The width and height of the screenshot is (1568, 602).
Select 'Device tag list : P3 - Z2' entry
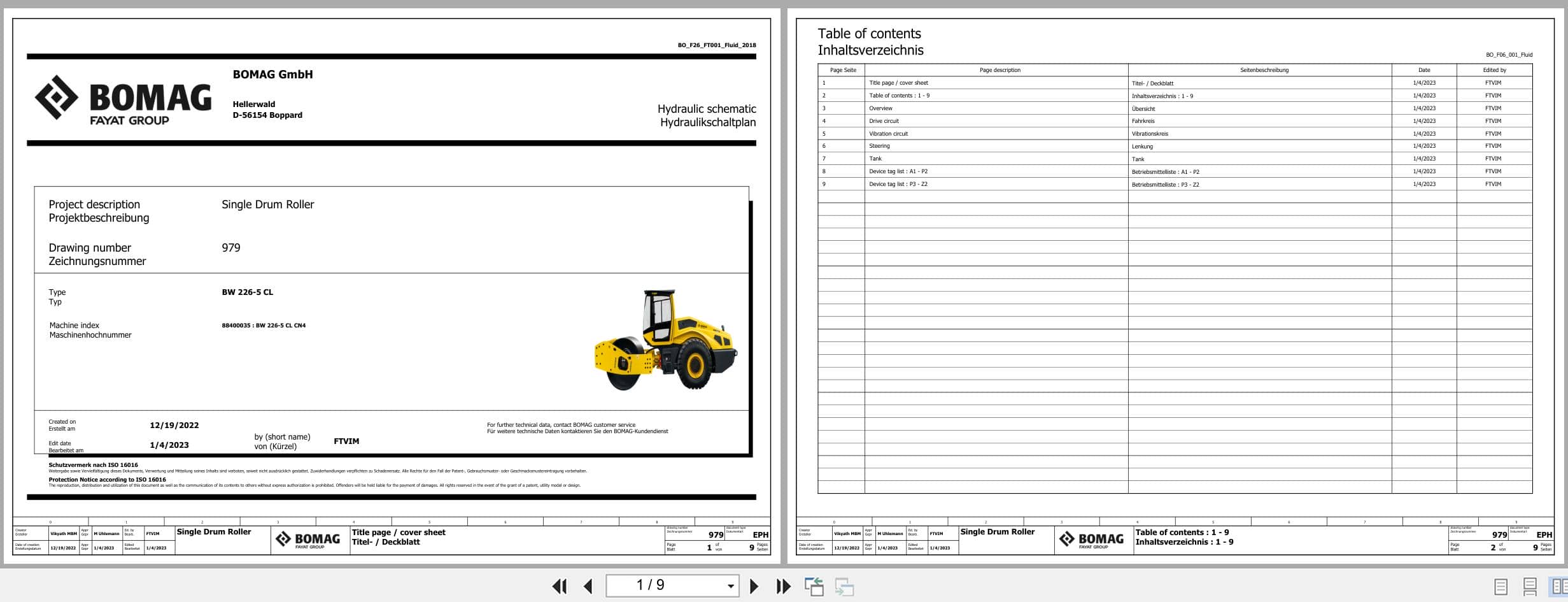[x=898, y=184]
